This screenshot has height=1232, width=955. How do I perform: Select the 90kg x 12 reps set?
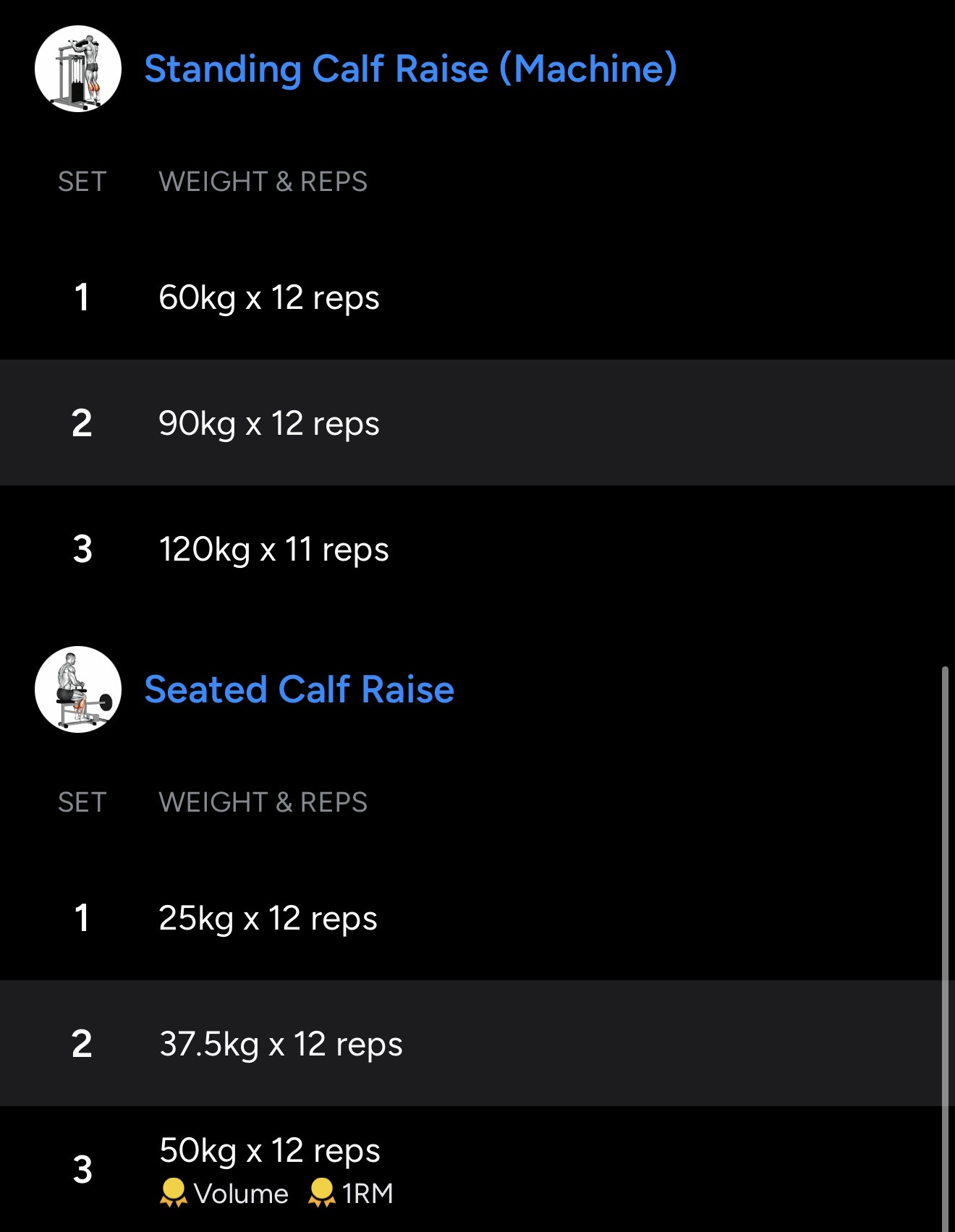click(x=268, y=423)
